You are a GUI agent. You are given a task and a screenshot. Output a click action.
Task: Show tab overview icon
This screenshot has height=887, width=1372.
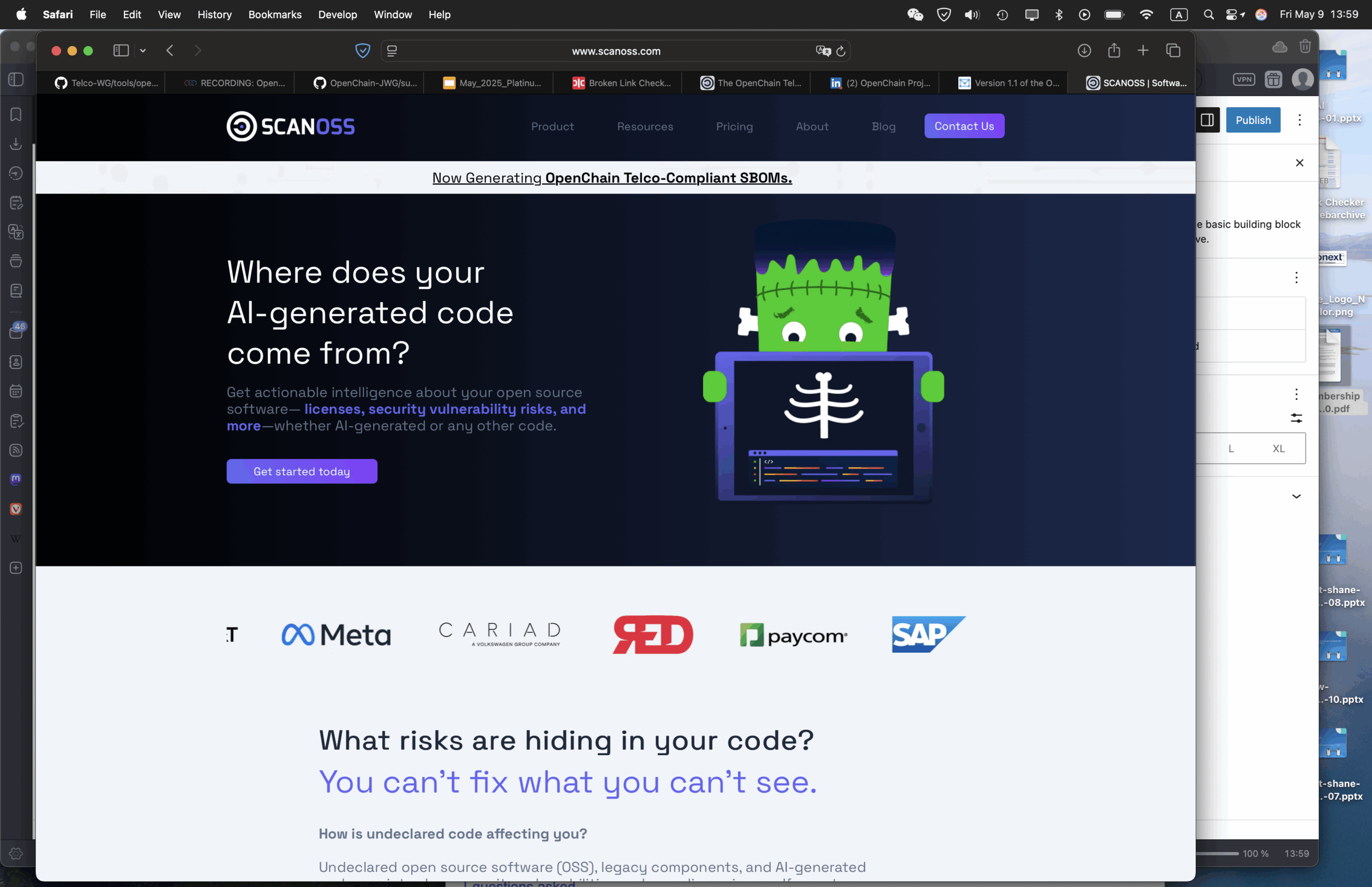click(x=1173, y=51)
